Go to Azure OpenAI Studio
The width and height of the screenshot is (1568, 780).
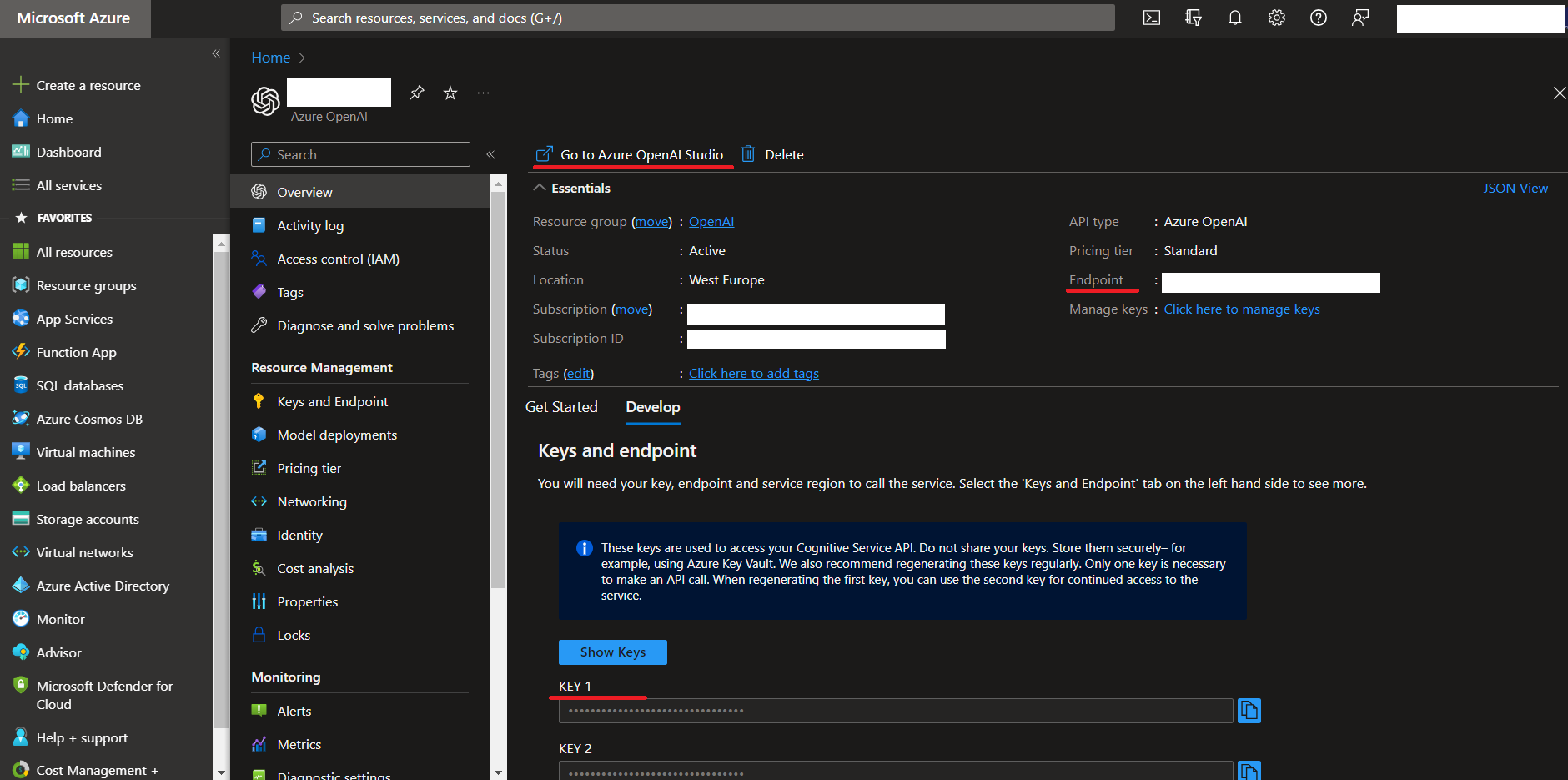coord(630,154)
